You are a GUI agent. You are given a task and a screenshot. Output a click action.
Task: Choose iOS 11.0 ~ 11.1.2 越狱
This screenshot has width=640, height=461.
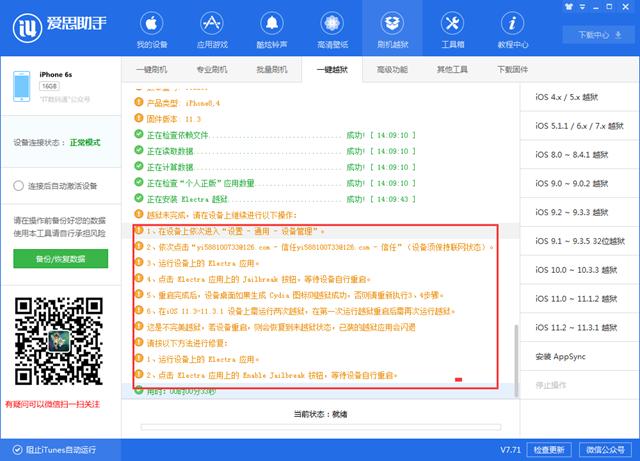click(580, 298)
